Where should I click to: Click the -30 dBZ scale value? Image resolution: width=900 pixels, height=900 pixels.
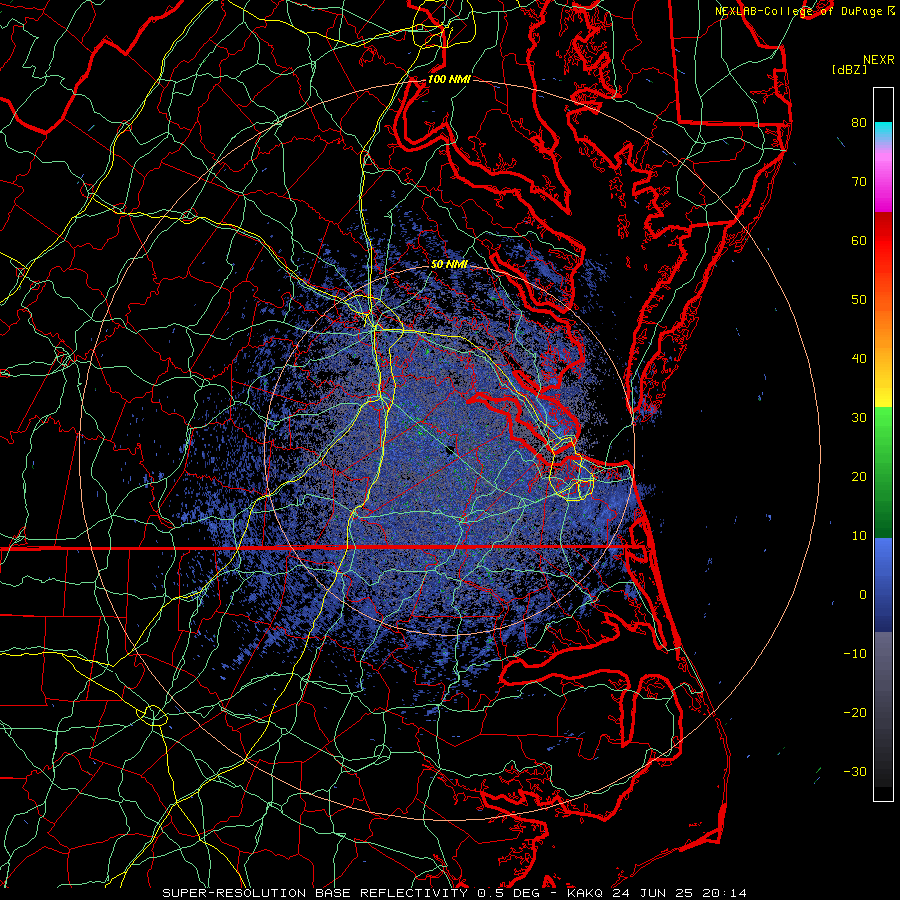point(855,772)
